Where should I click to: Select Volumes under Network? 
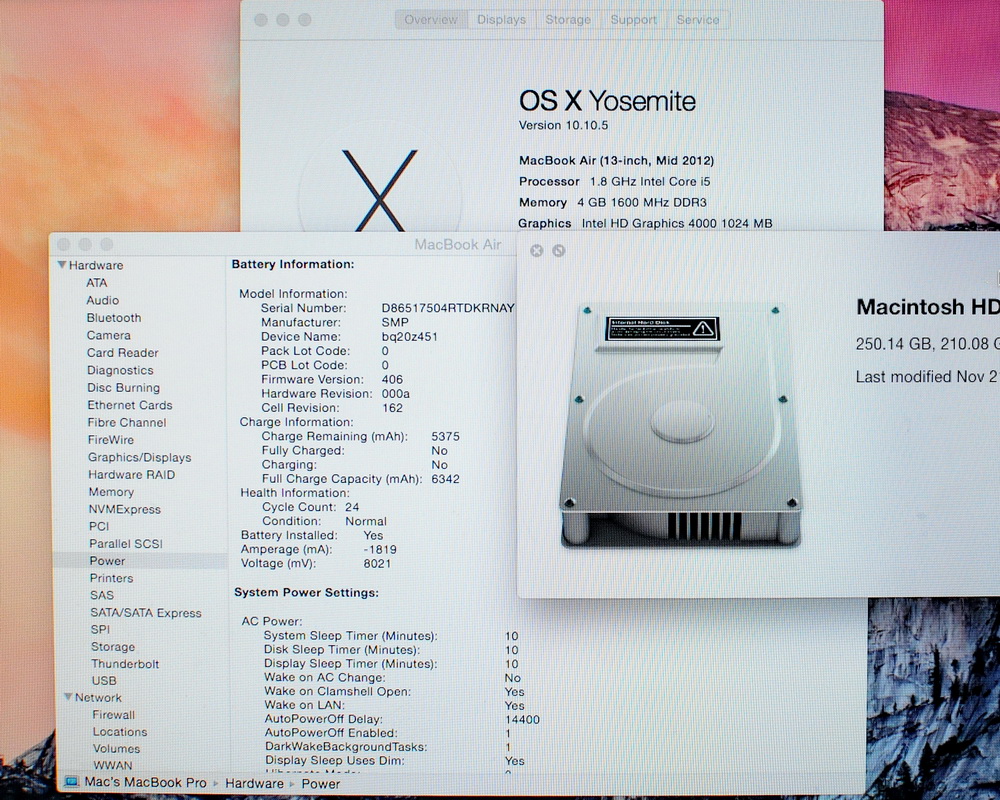tap(116, 748)
